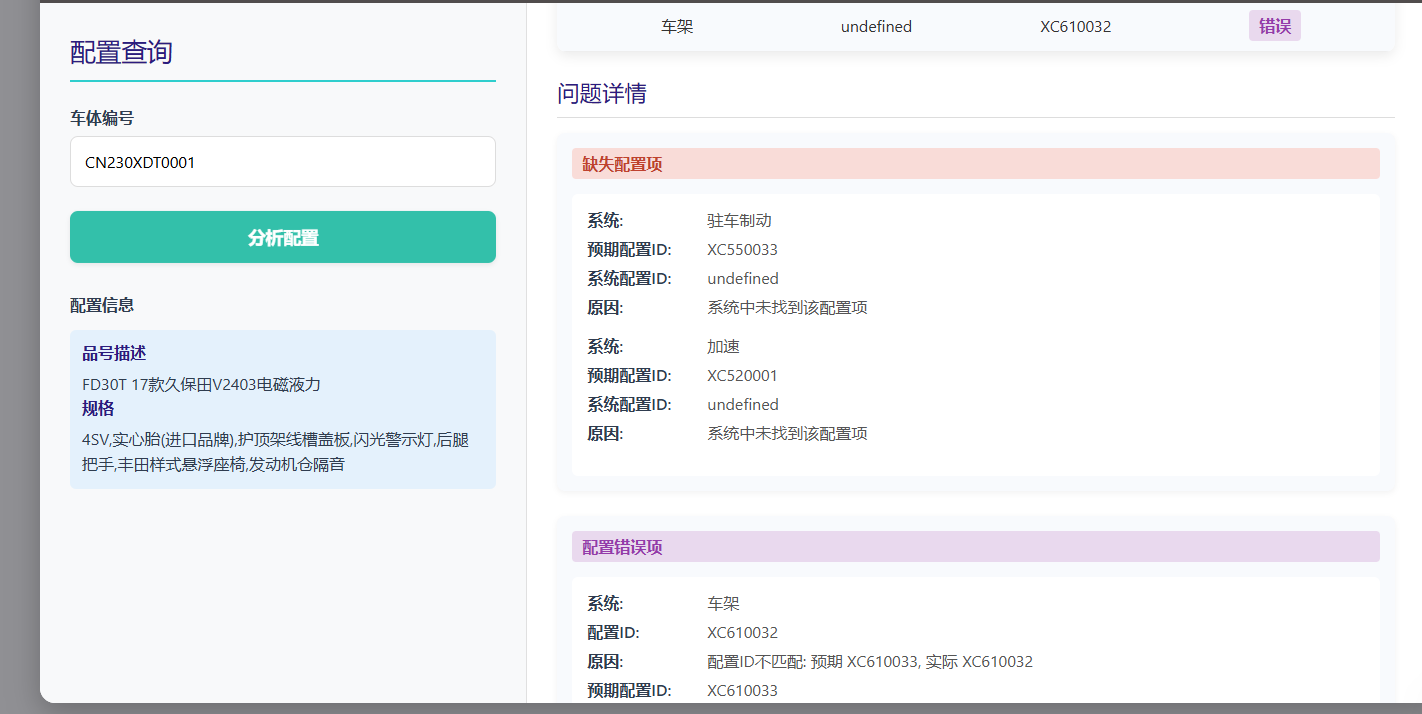The width and height of the screenshot is (1422, 714).
Task: Click the 配置信息 section label
Action: (x=102, y=305)
